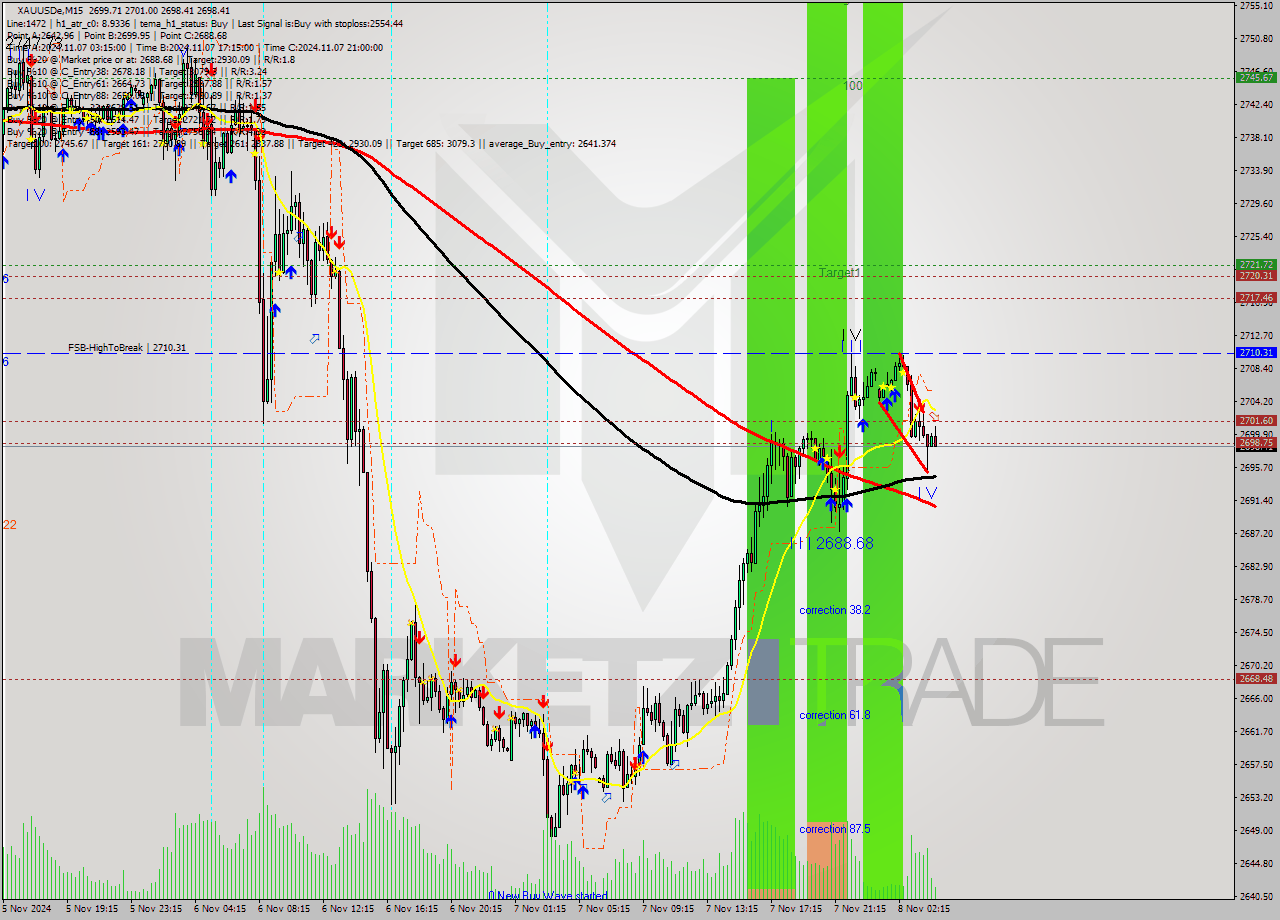Click the 'Target 685: 3079.3' text

tap(435, 144)
